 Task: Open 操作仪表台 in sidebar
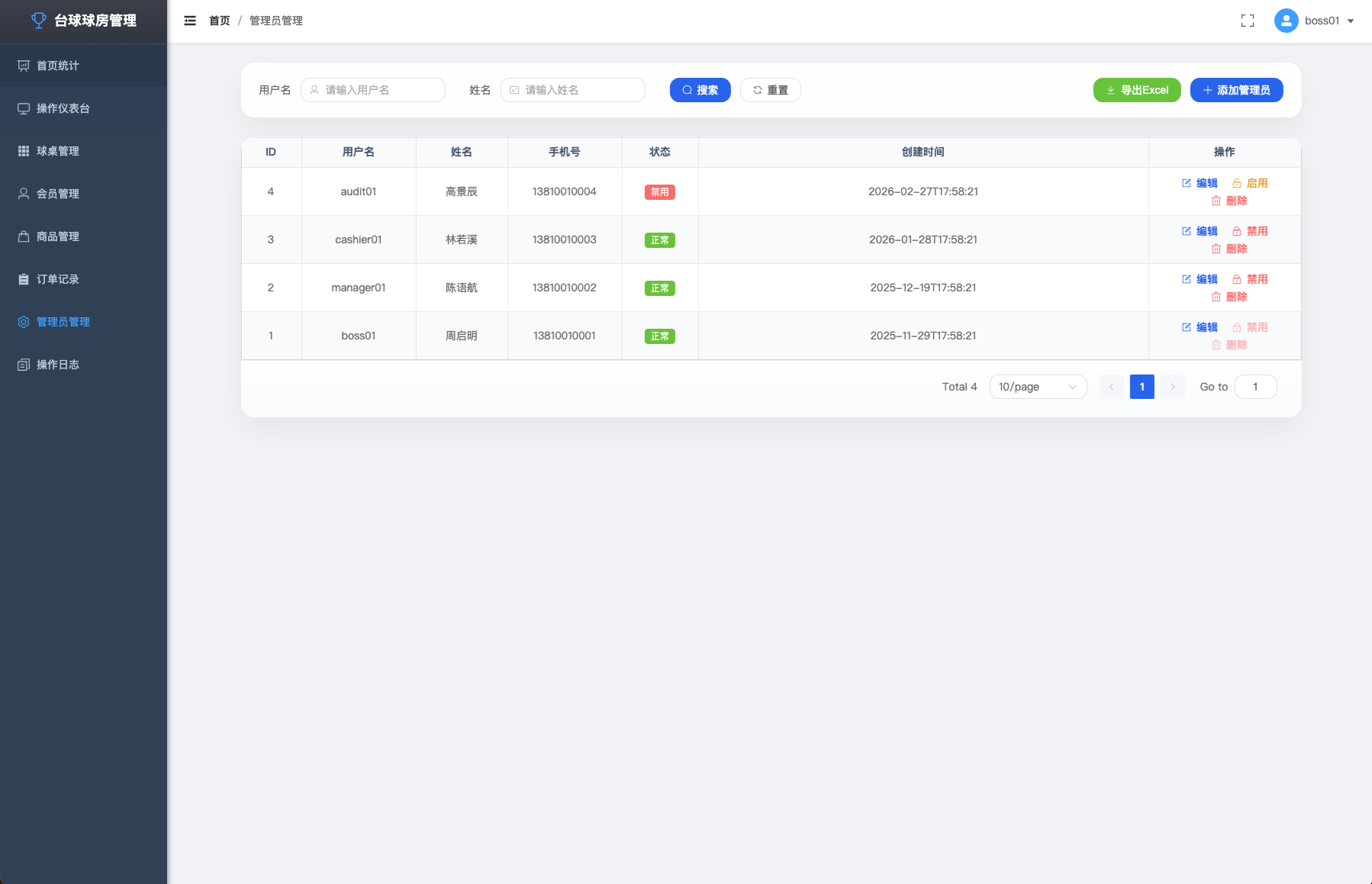[83, 108]
